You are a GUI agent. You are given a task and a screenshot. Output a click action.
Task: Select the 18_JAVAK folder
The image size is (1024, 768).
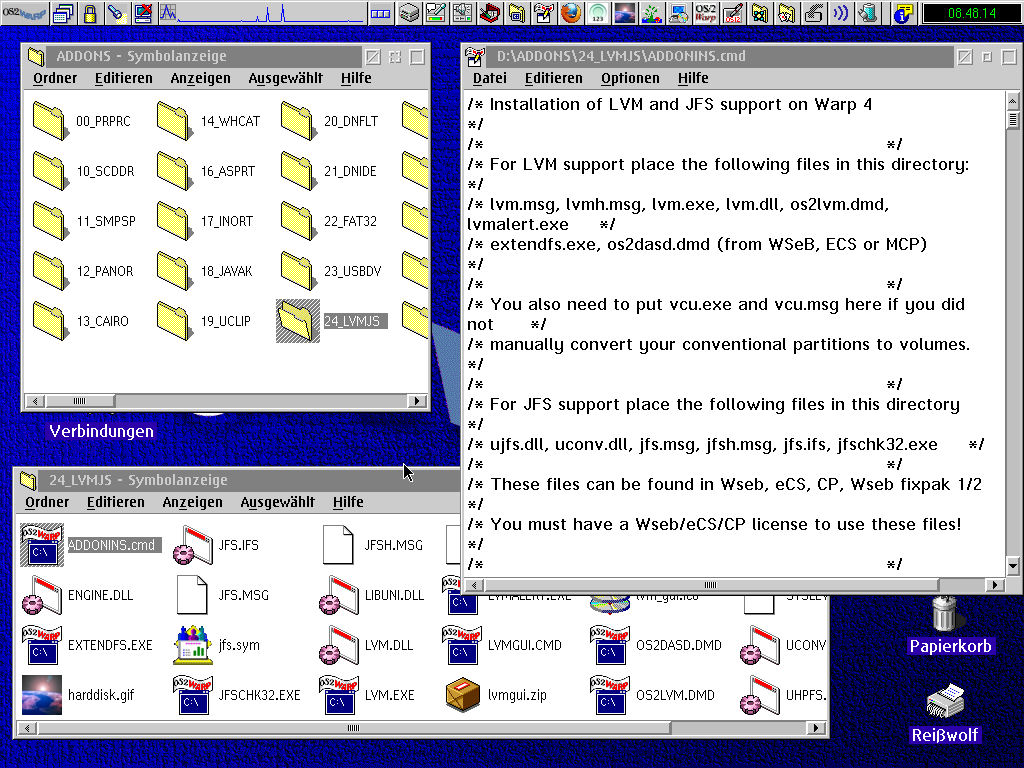(x=174, y=271)
